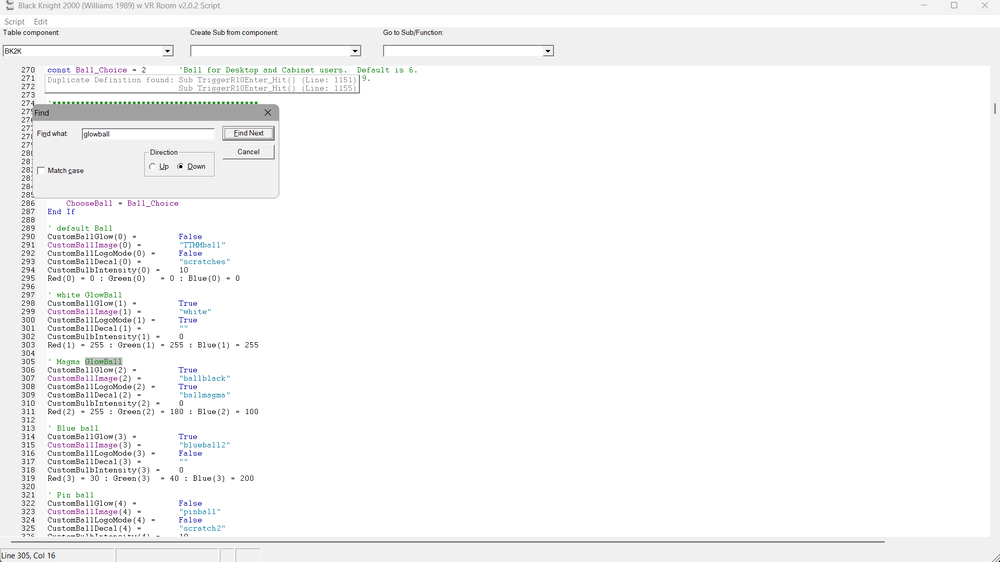The height and width of the screenshot is (562, 1000).
Task: Open the Edit menu
Action: (40, 22)
